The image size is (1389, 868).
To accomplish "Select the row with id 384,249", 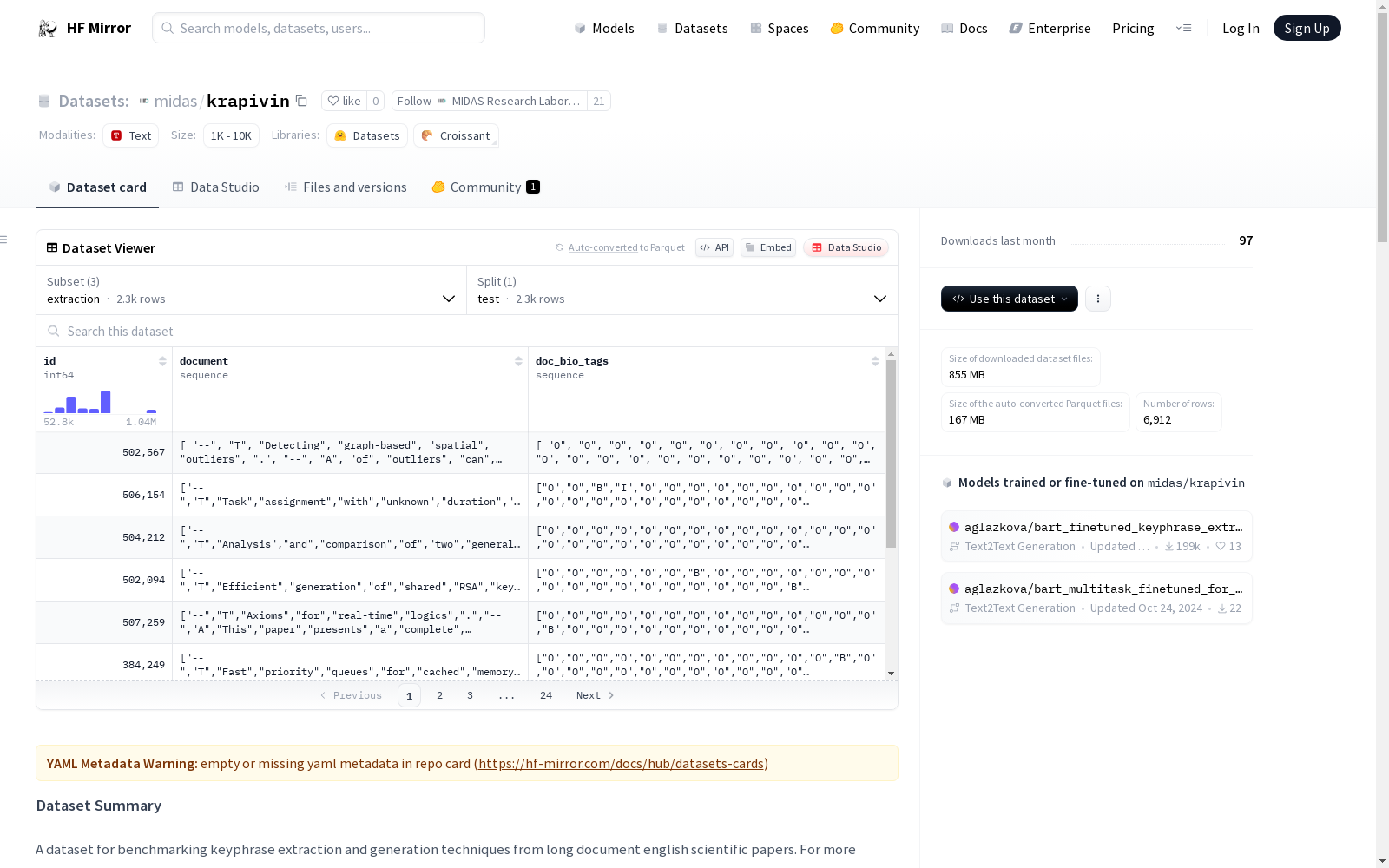I will click(461, 661).
